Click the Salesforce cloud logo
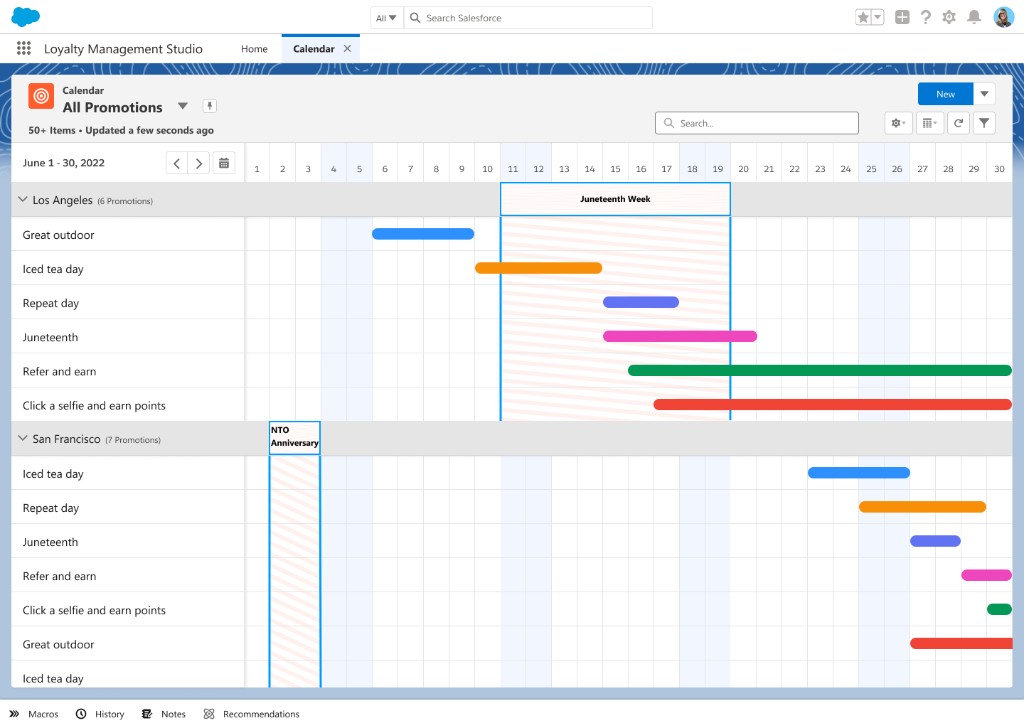The height and width of the screenshot is (728, 1024). [25, 16]
